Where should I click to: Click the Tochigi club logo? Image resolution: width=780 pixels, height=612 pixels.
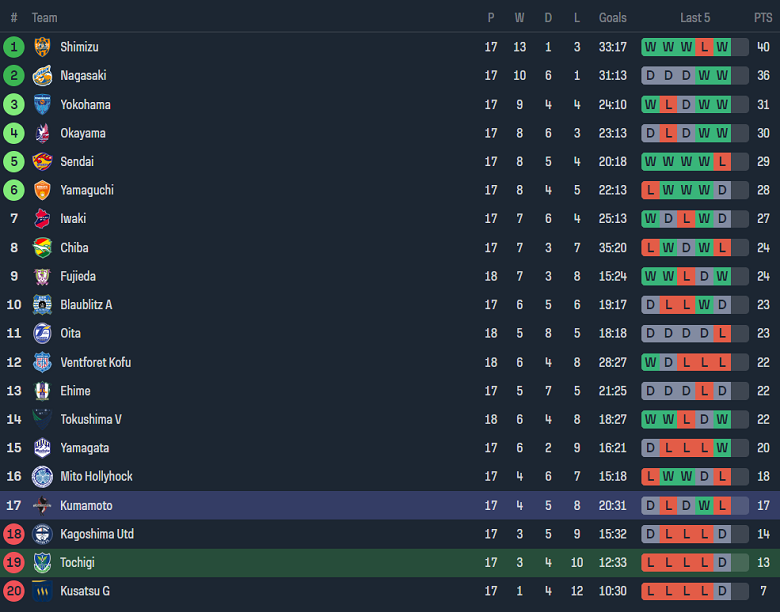point(42,563)
